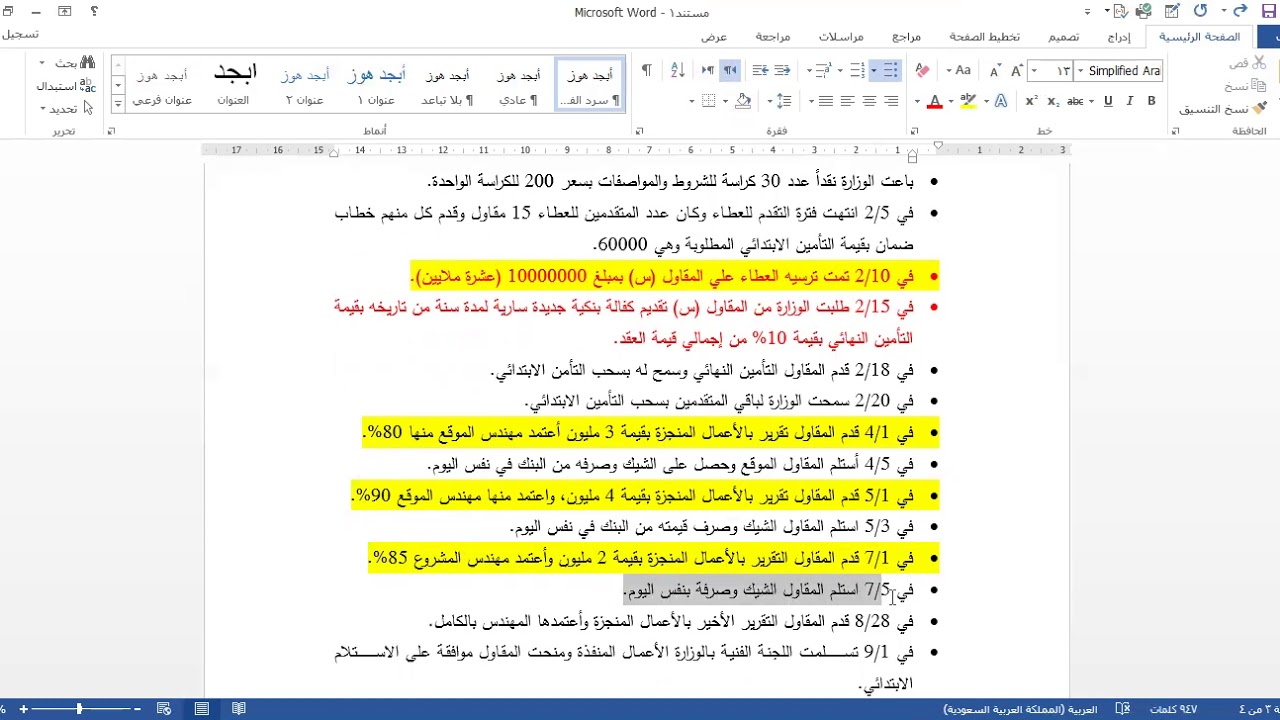1280x720 pixels.
Task: Open the View (عرض) tab
Action: click(713, 37)
